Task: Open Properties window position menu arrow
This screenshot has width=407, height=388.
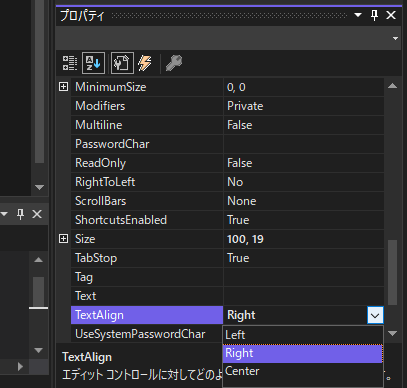Action: click(358, 15)
